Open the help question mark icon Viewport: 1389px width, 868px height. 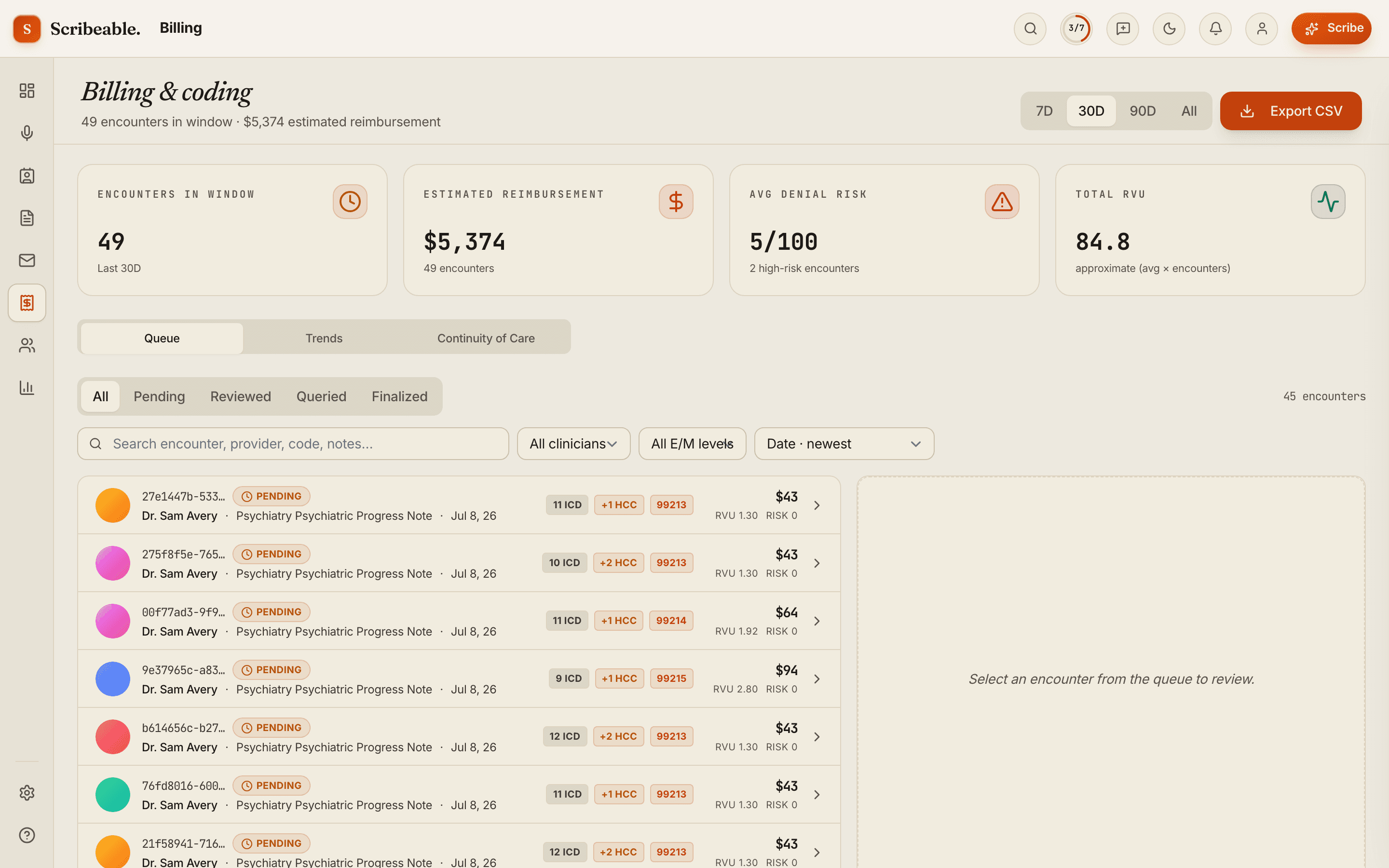[x=27, y=835]
